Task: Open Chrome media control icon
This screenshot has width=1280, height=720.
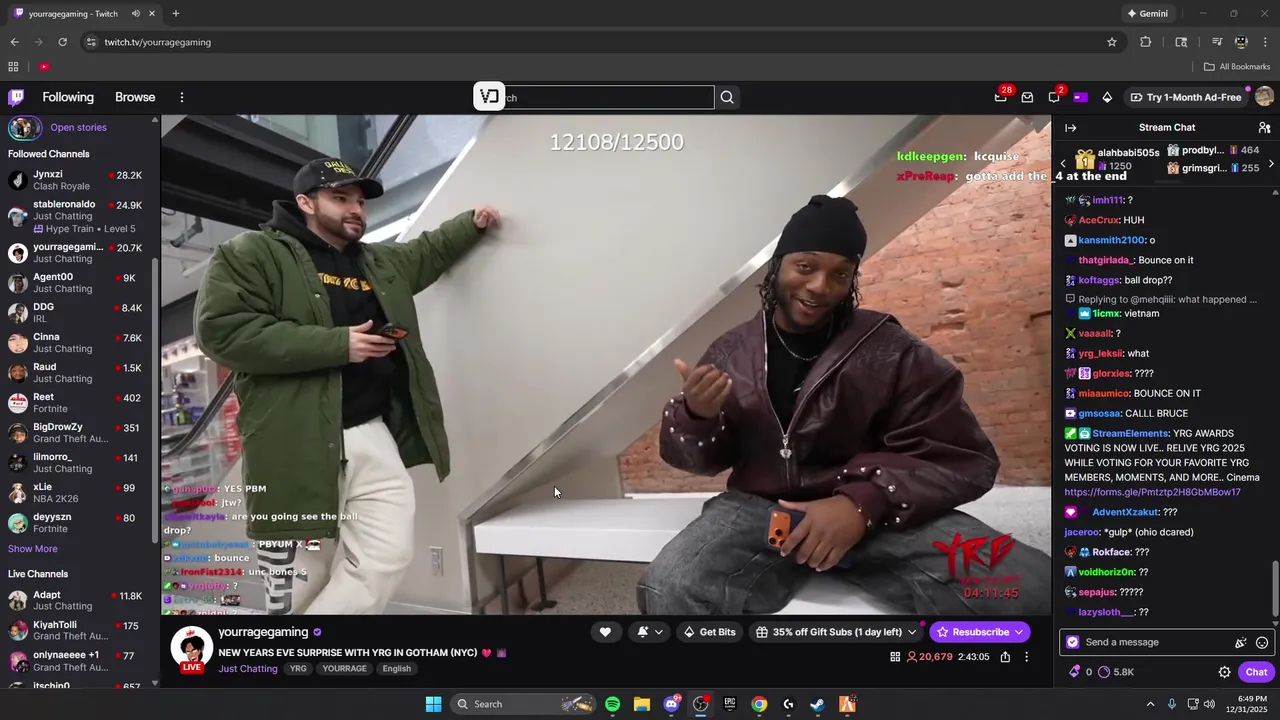Action: tap(1217, 42)
